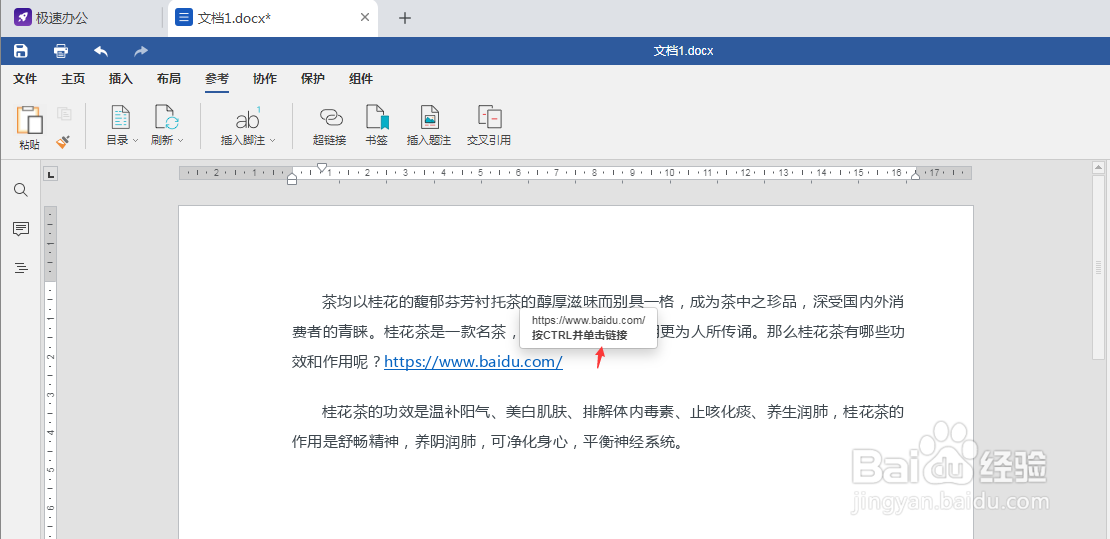Expand the 插入脚注 dropdown arrow

(x=273, y=140)
